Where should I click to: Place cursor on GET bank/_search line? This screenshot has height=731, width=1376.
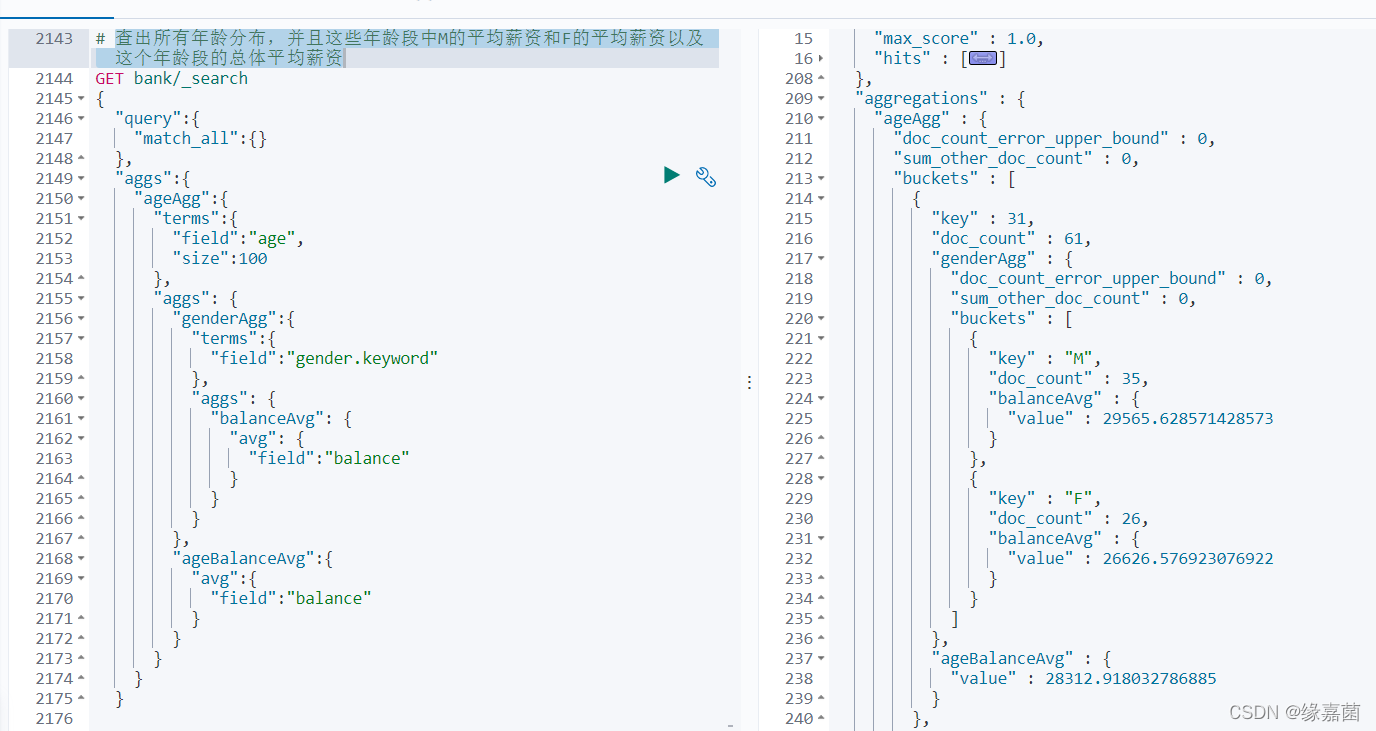click(x=172, y=79)
